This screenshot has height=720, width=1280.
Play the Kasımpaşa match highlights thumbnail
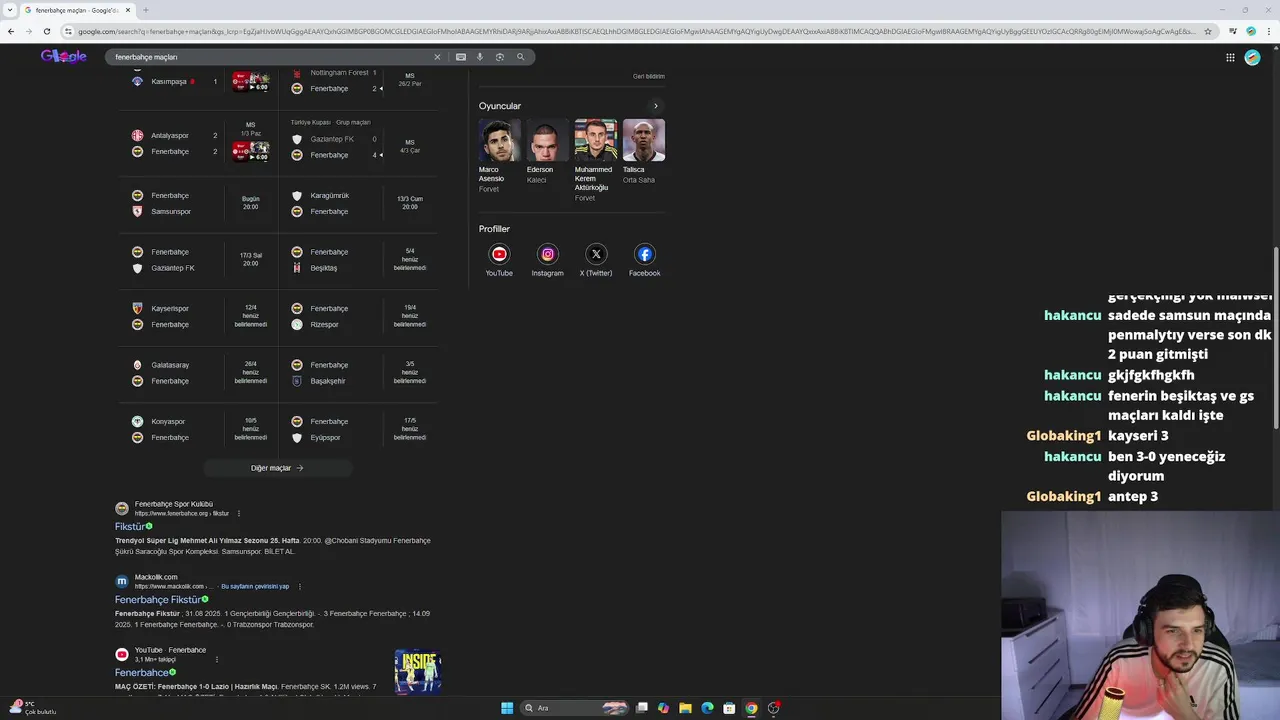[250, 82]
